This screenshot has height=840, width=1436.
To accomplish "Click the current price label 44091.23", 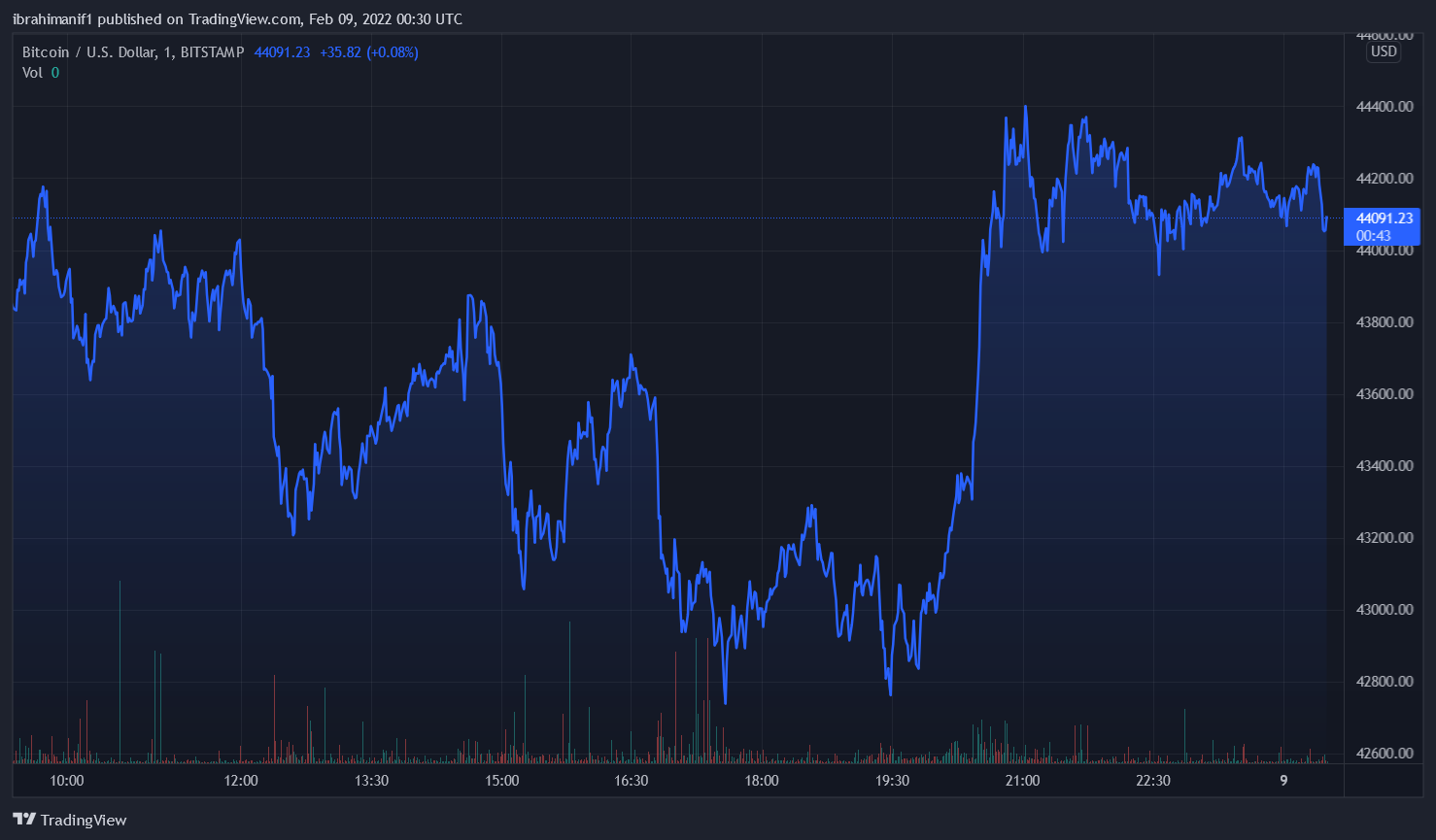I will point(1384,218).
